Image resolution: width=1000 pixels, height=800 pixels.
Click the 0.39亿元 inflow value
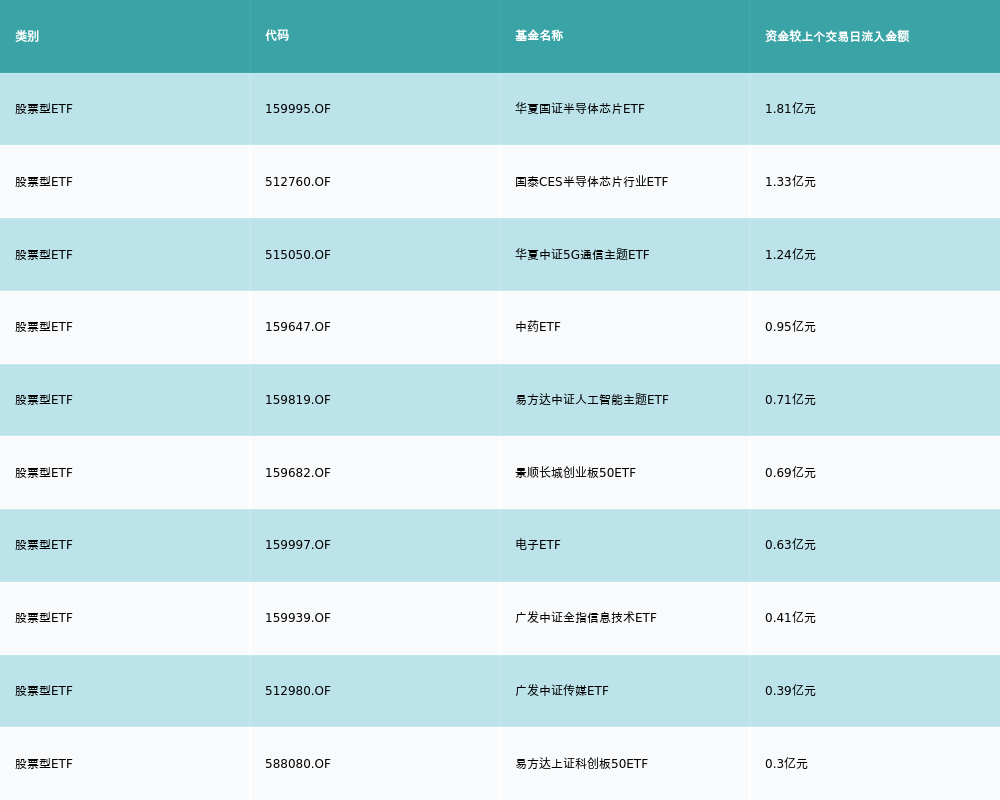tap(790, 691)
